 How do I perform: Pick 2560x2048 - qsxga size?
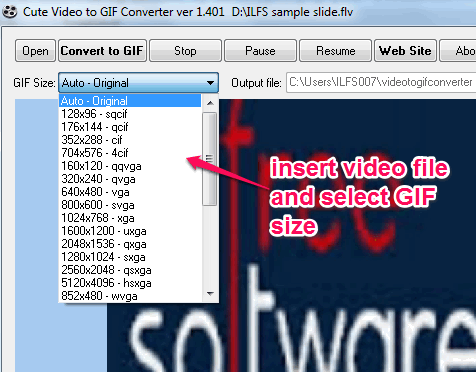130,270
